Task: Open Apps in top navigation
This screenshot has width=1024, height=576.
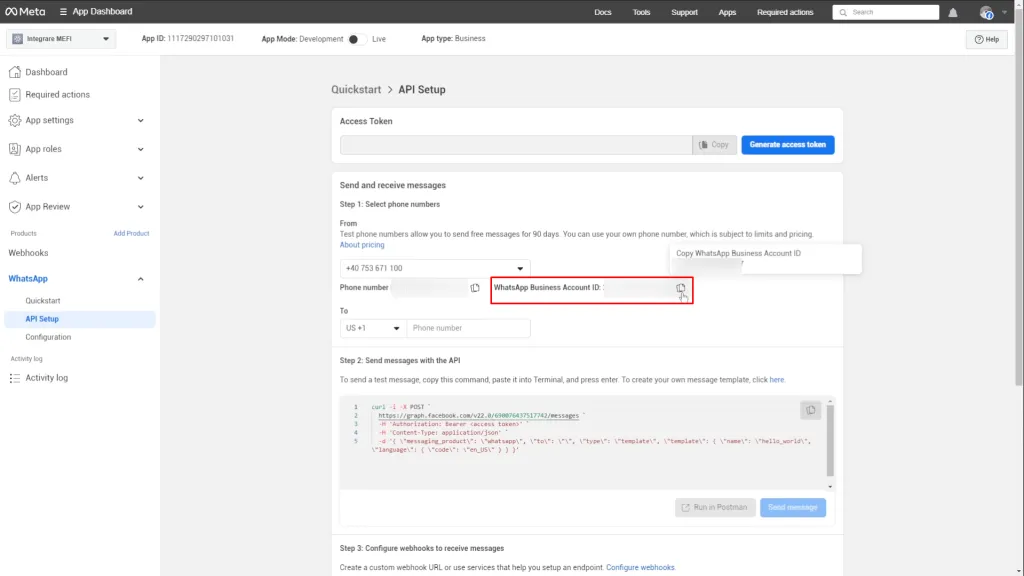Action: 727,12
